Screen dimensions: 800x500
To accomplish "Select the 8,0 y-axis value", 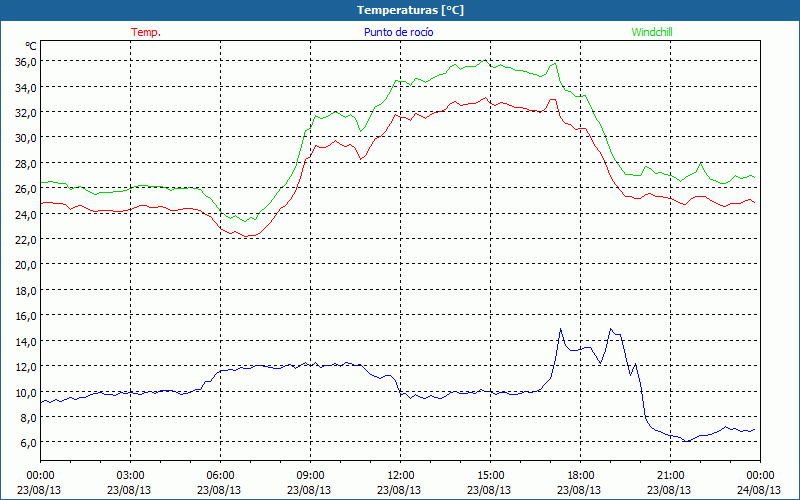I will pyautogui.click(x=29, y=417).
